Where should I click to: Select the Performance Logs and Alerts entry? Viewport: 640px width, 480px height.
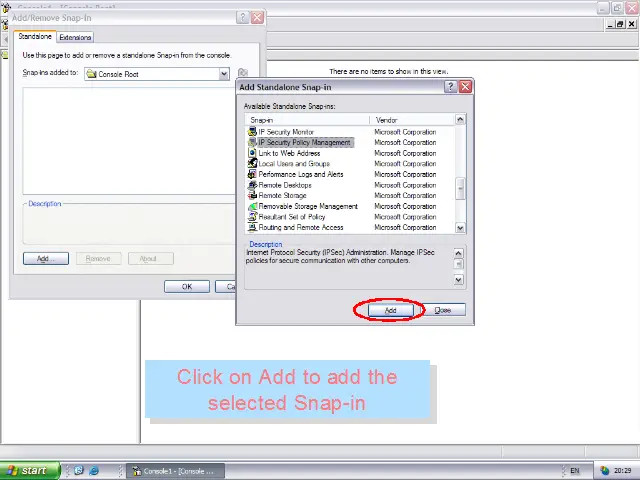(x=301, y=174)
